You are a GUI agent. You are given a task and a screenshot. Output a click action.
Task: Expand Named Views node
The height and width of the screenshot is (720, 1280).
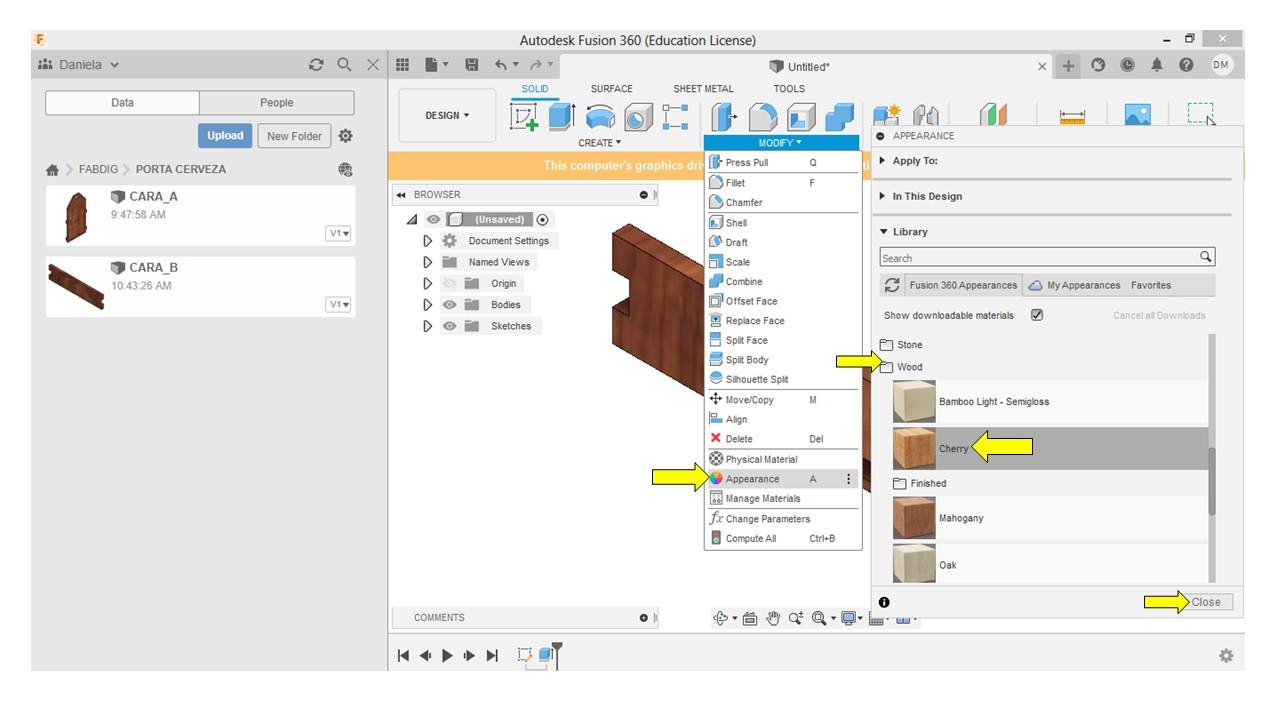[x=428, y=262]
